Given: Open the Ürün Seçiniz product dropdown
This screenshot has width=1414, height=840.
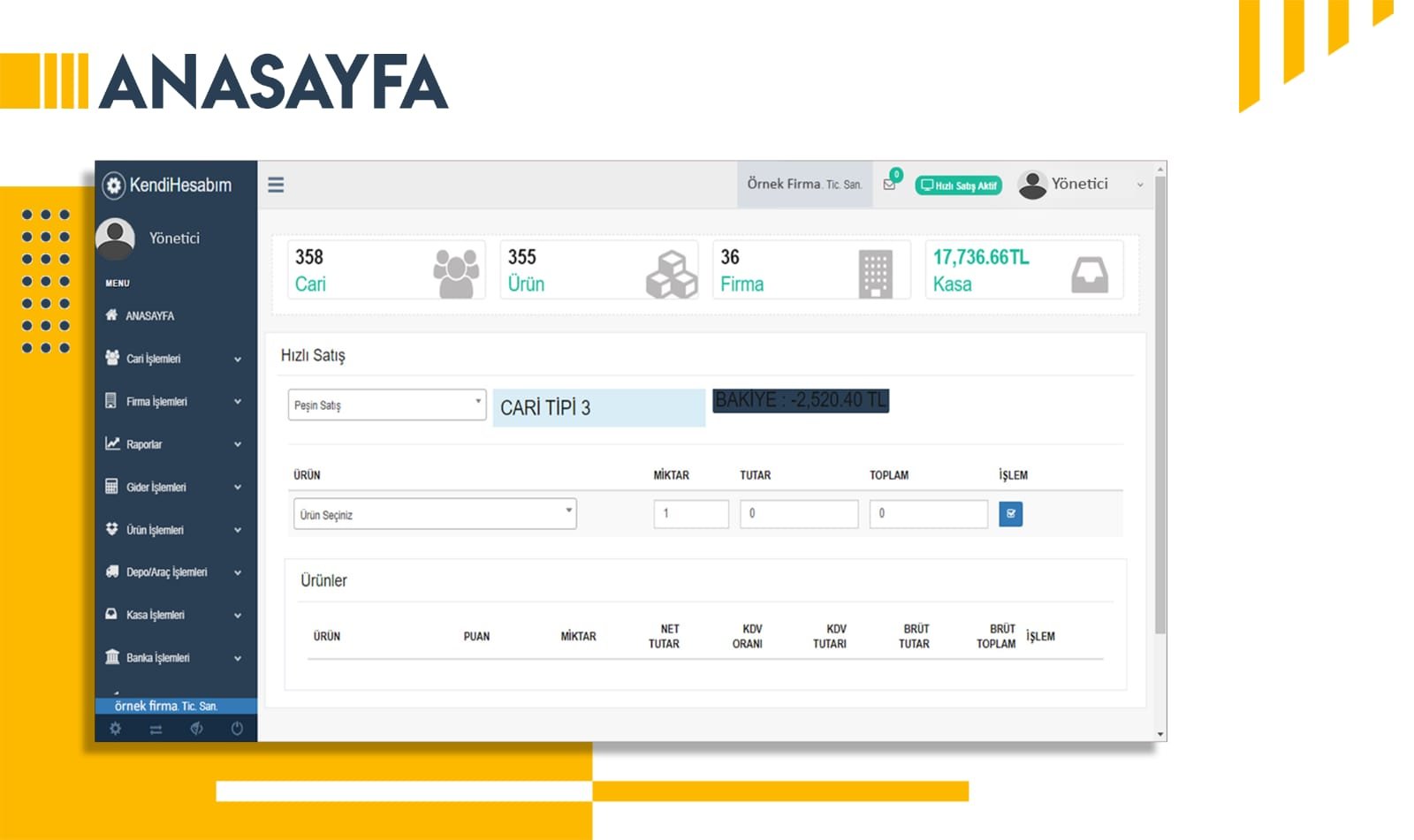Looking at the screenshot, I should [434, 514].
